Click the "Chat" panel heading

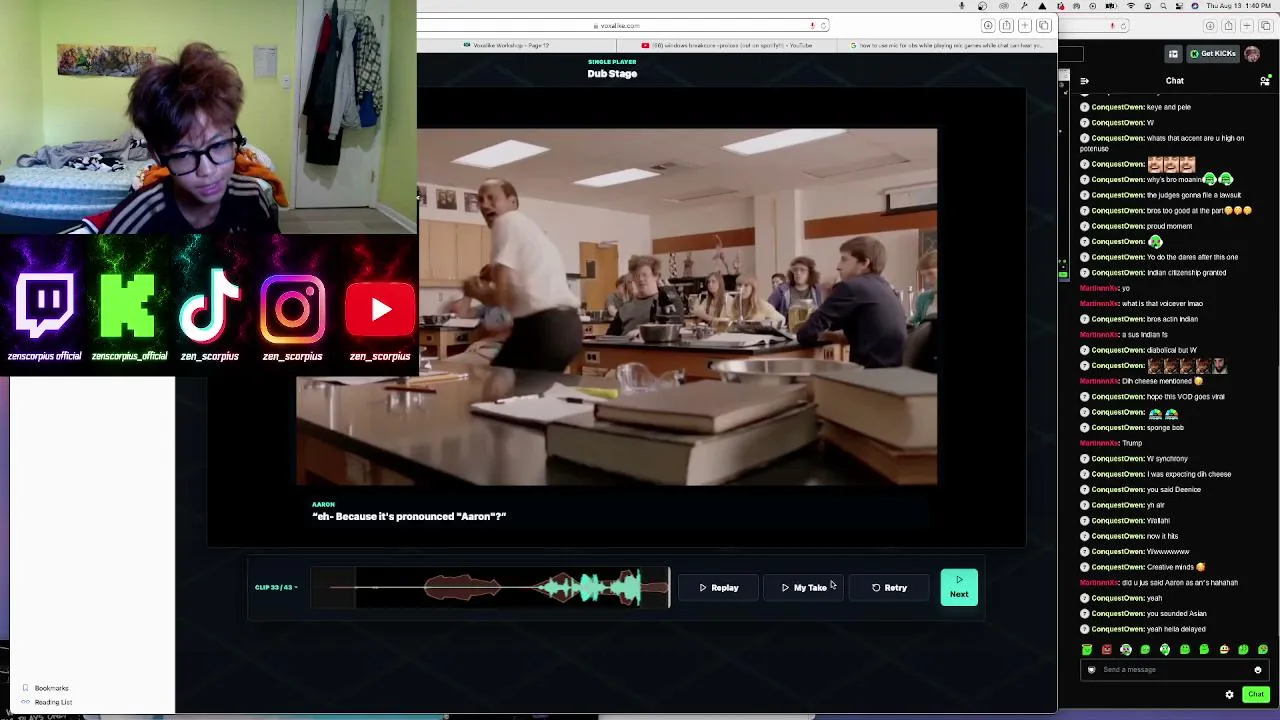click(1175, 81)
